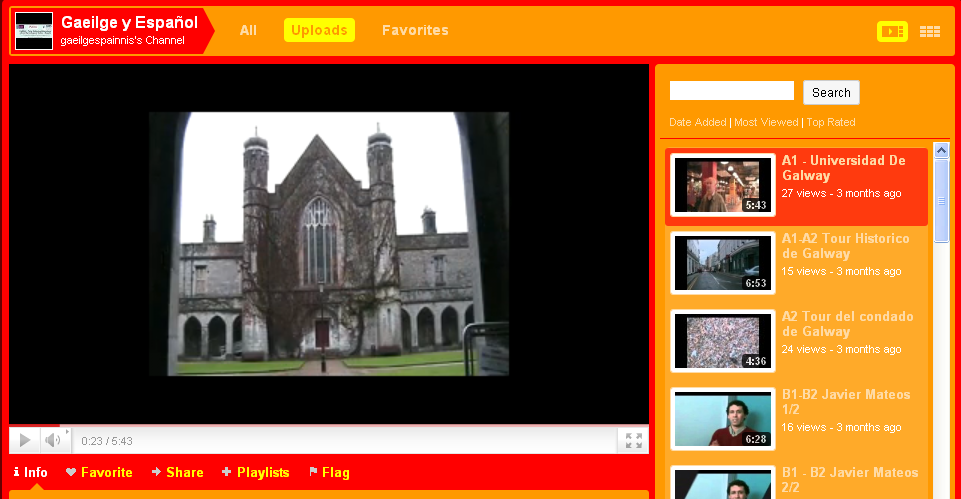Click the Search button

coord(831,93)
